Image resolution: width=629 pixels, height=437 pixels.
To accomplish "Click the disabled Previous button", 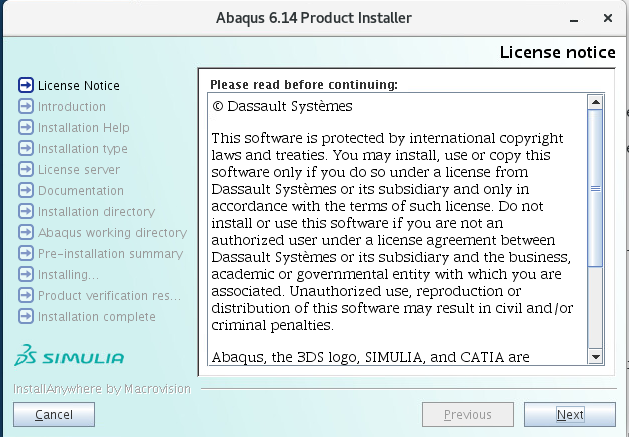I will pyautogui.click(x=468, y=415).
